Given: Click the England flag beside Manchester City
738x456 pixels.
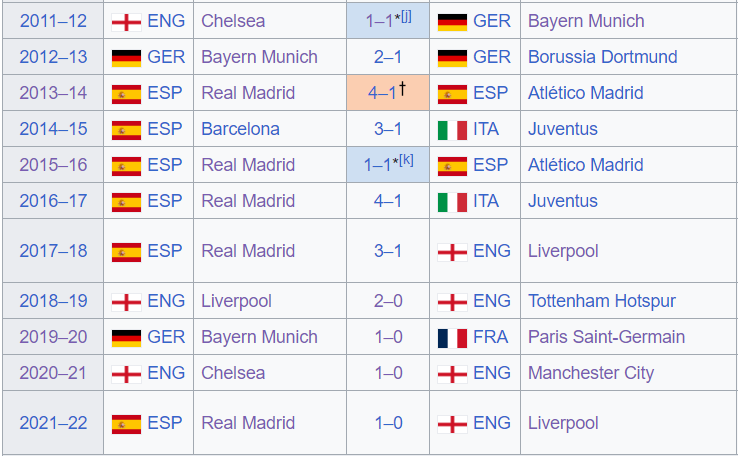Looking at the screenshot, I should point(452,374).
